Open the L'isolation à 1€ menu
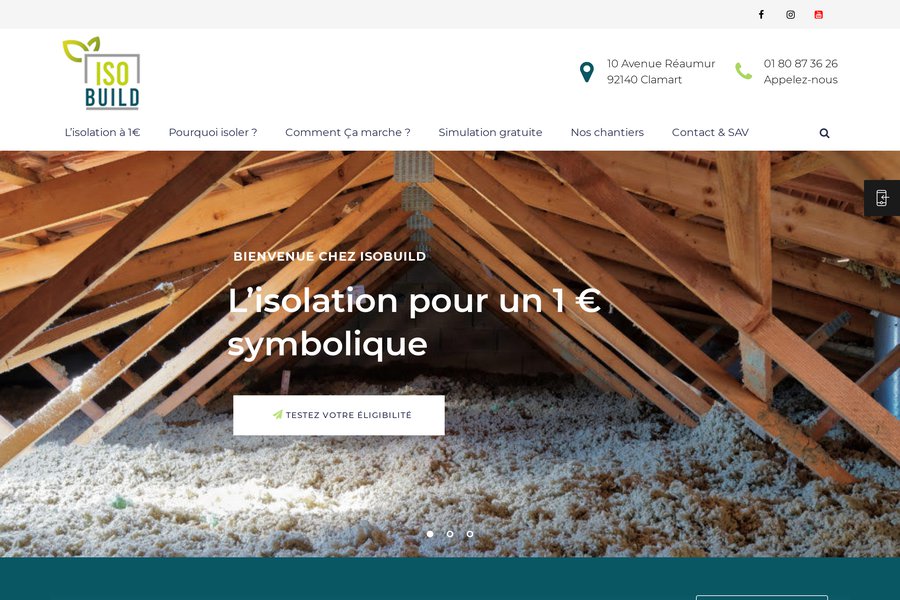This screenshot has height=600, width=900. tap(102, 132)
